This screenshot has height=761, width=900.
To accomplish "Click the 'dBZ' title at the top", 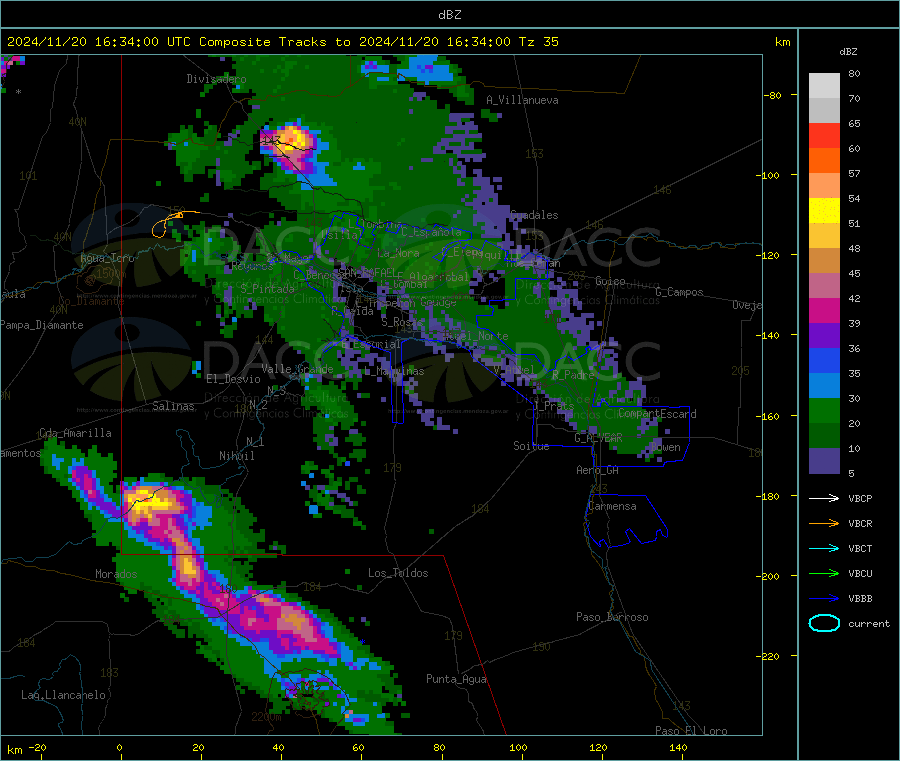I will pos(449,15).
